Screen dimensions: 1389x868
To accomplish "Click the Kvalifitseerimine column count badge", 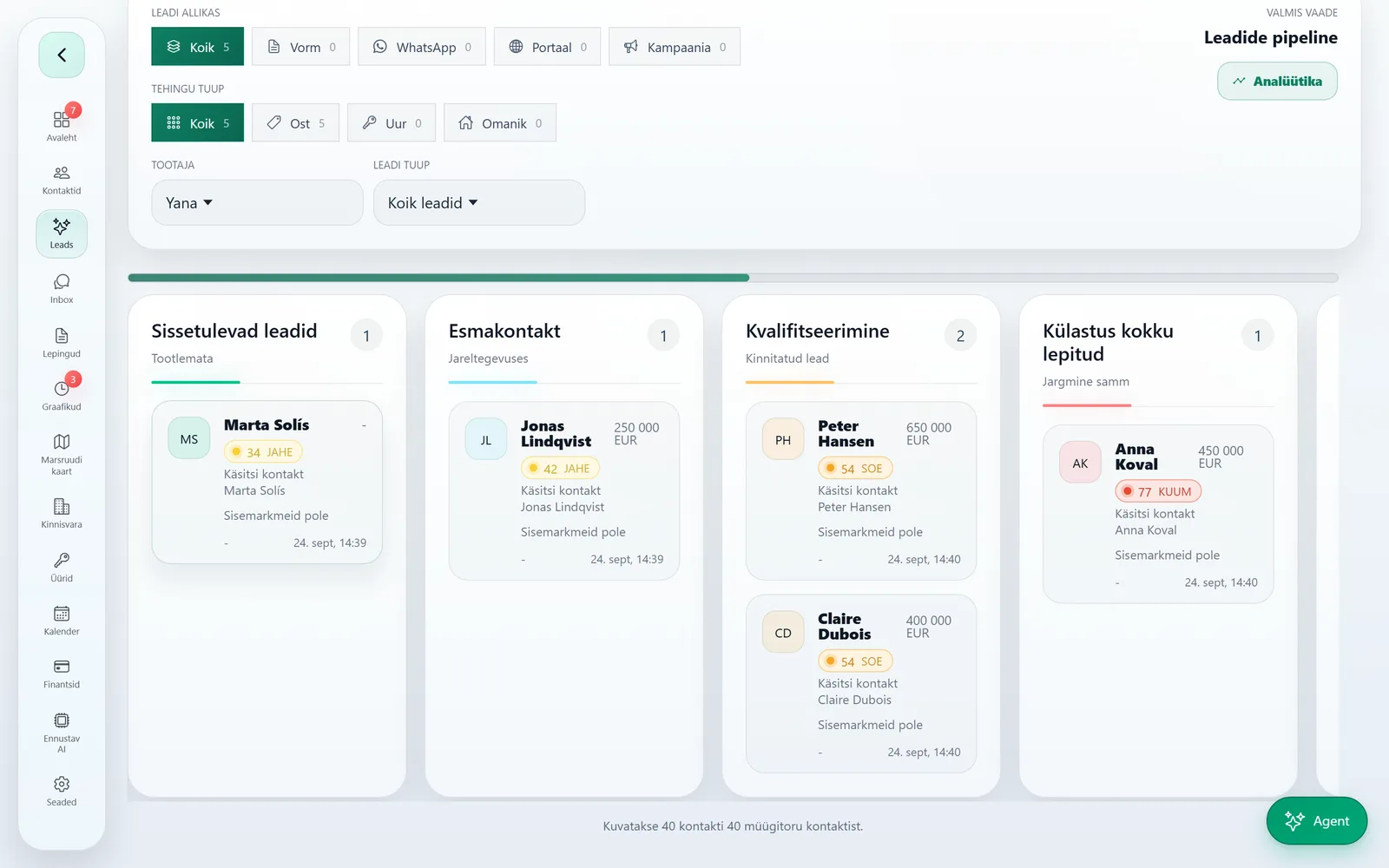I will [960, 336].
